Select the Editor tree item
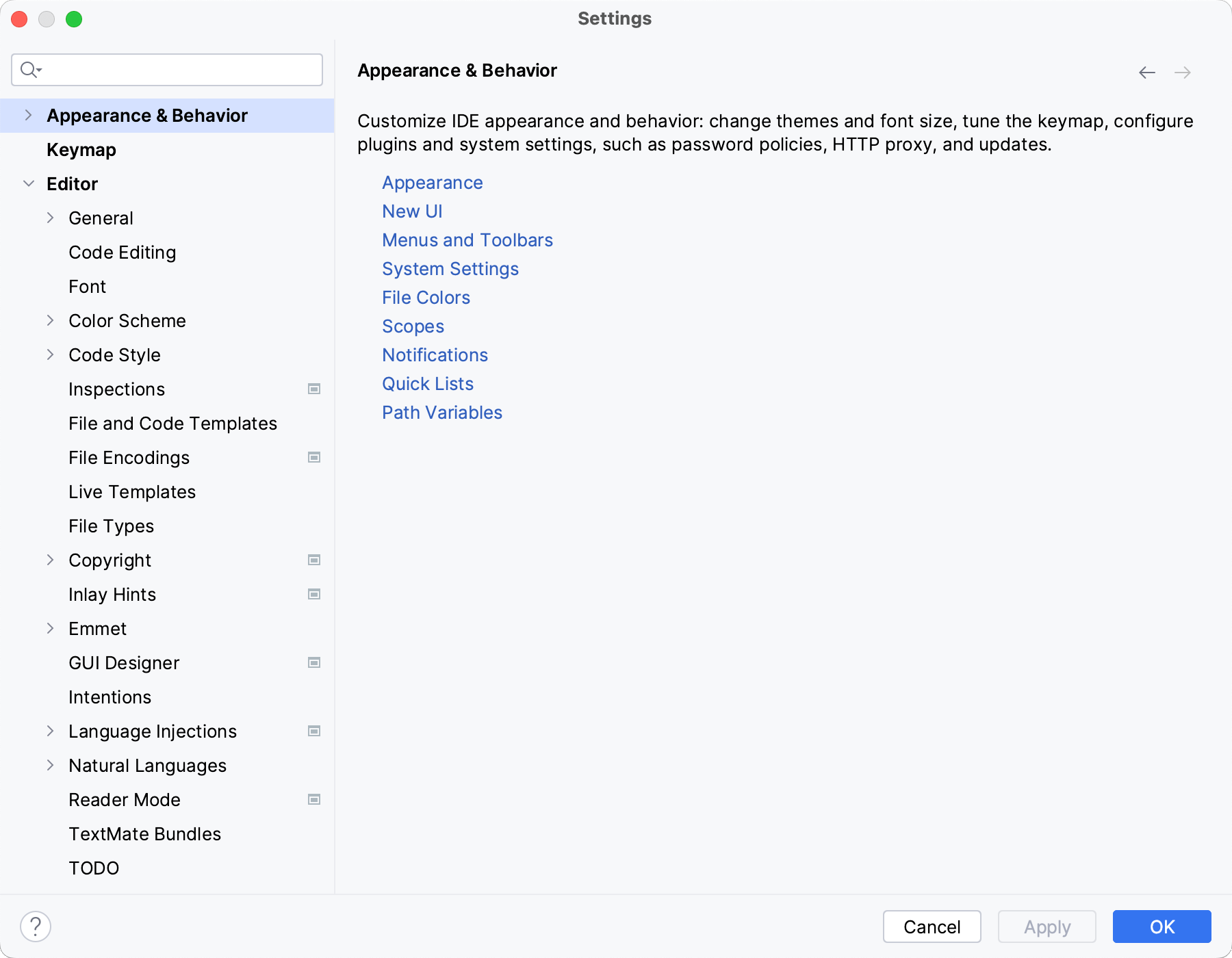 167,184
